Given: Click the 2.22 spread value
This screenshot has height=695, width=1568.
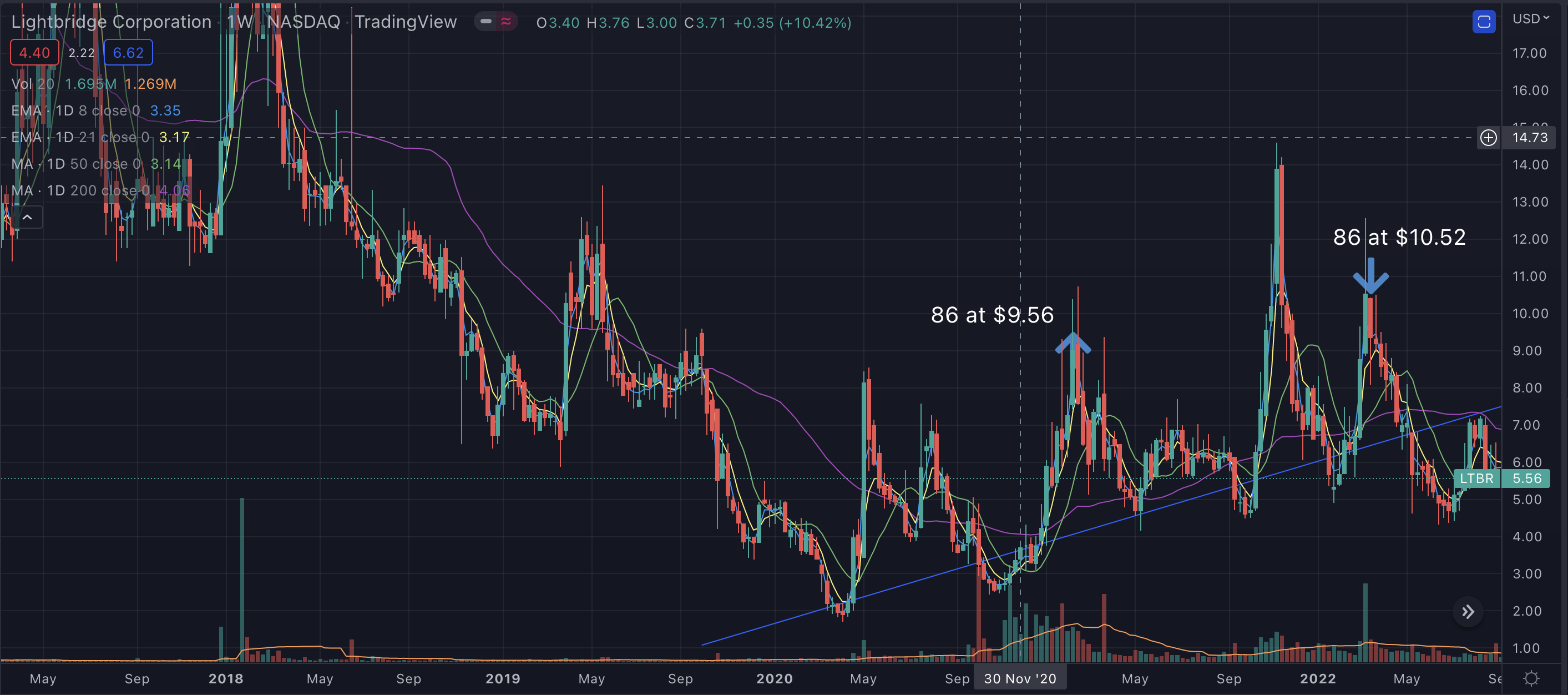Looking at the screenshot, I should (x=82, y=53).
